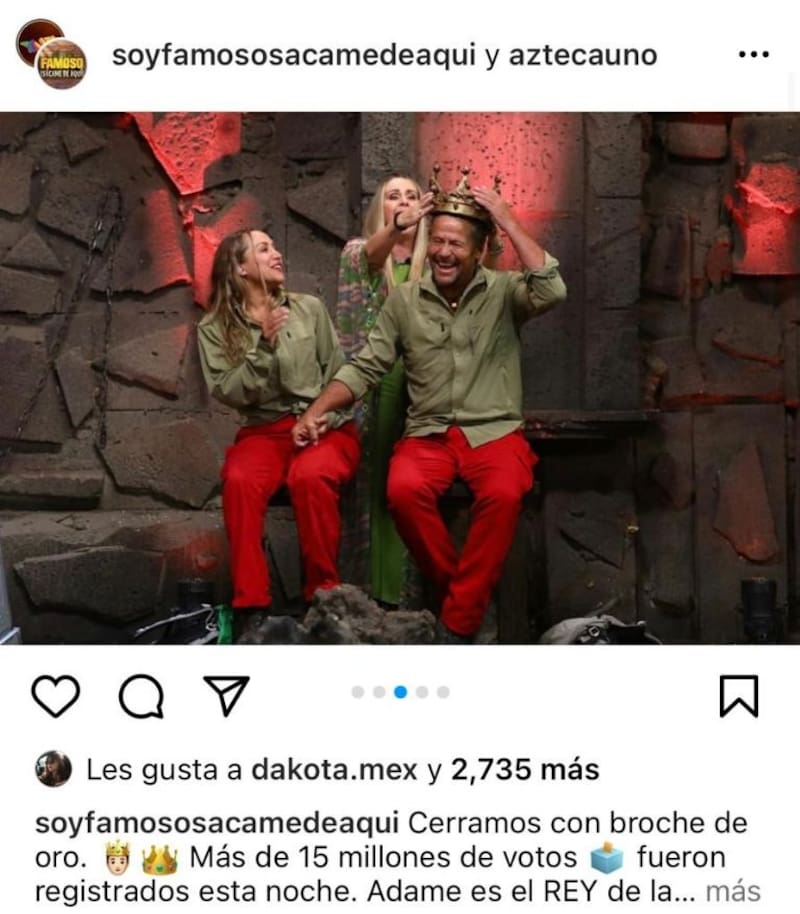Image resolution: width=800 pixels, height=914 pixels.
Task: Select the active blue carousel dot
Action: coord(401,692)
